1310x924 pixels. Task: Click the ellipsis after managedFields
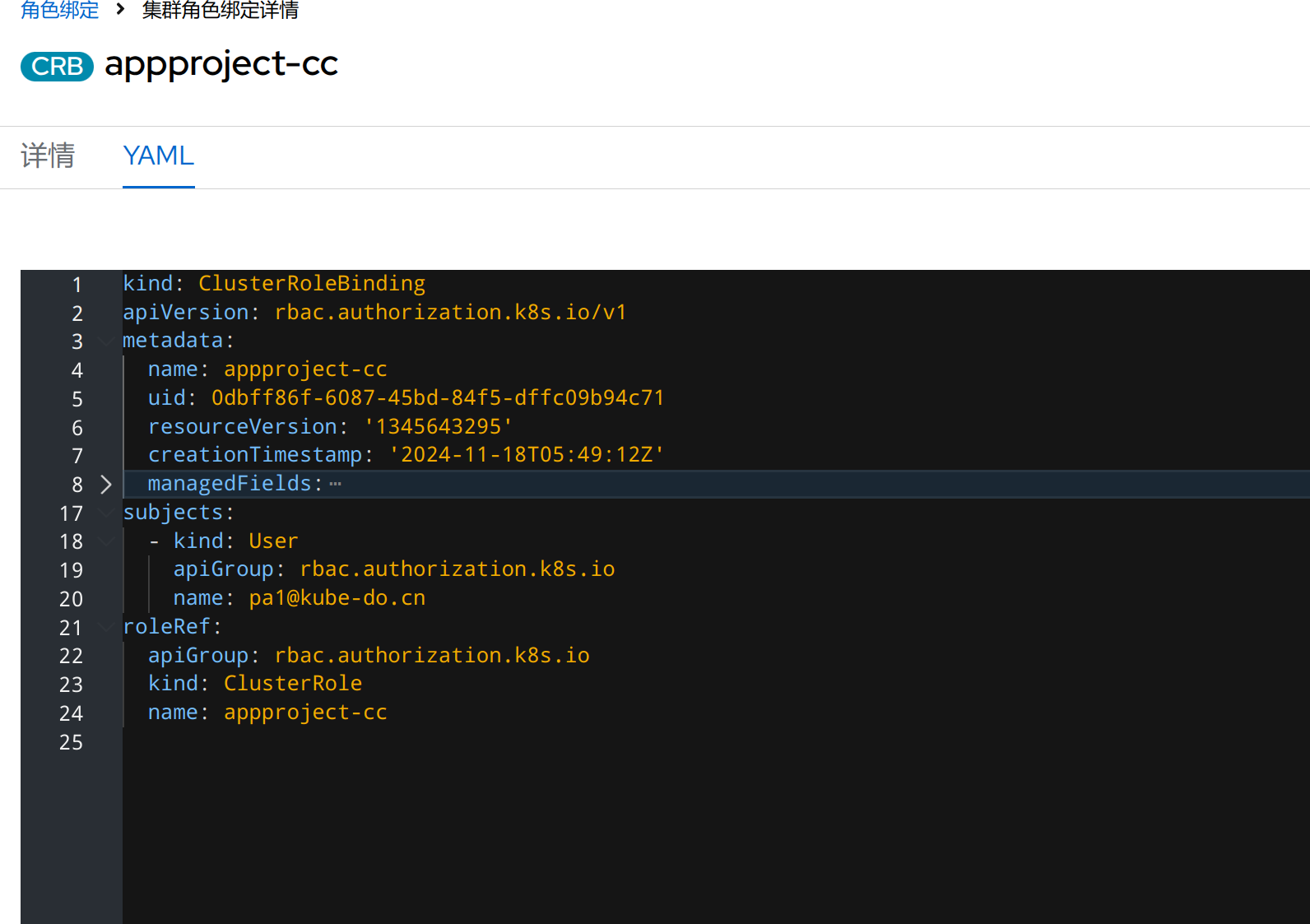[x=335, y=484]
